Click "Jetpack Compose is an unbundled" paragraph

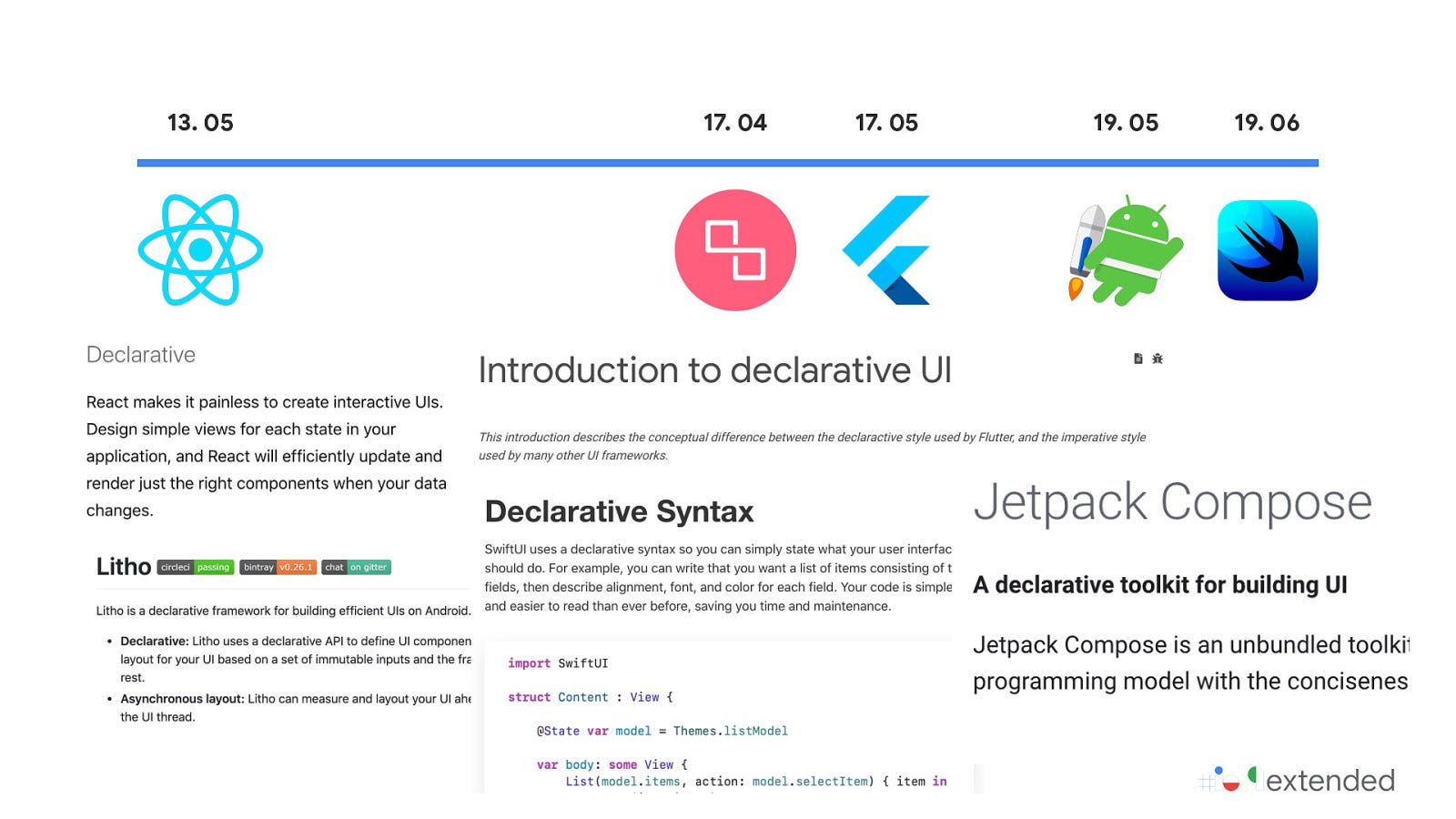click(x=1190, y=662)
